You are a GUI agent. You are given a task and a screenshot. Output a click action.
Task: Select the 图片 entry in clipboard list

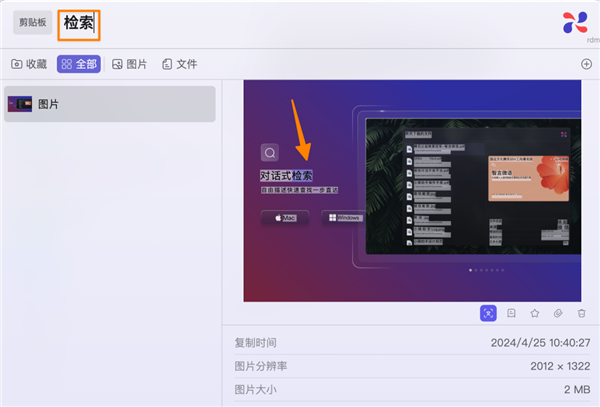click(109, 104)
